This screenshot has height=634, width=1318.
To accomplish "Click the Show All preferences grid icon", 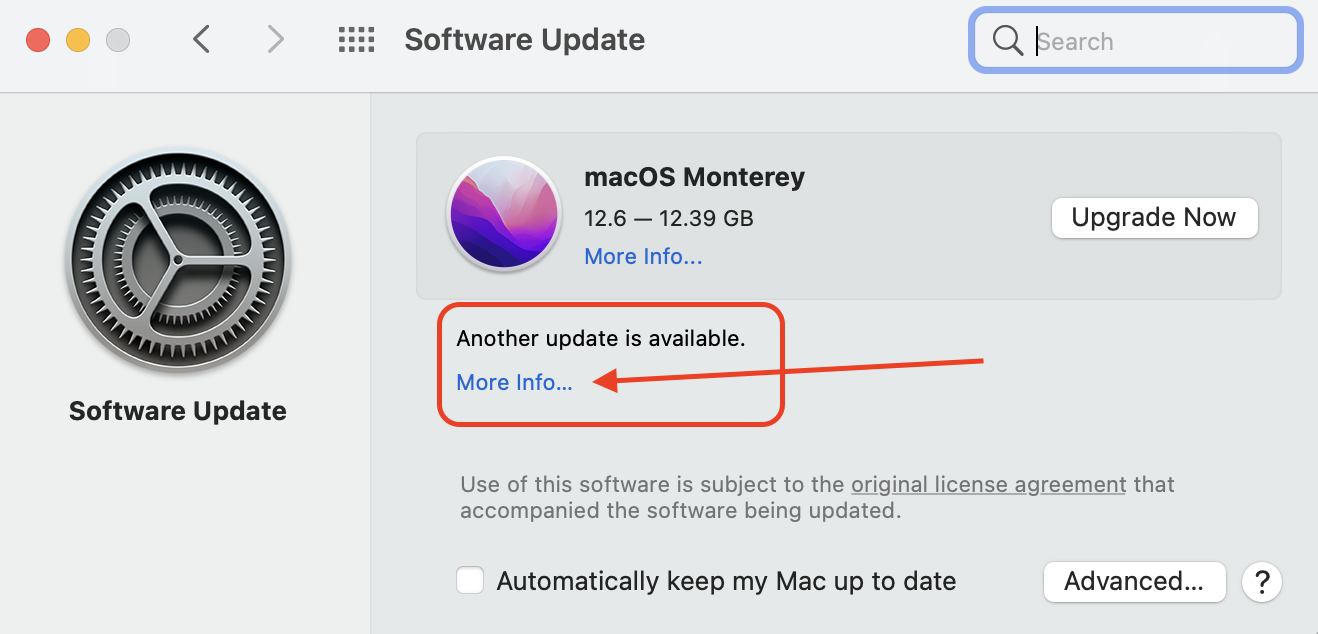I will [x=356, y=38].
